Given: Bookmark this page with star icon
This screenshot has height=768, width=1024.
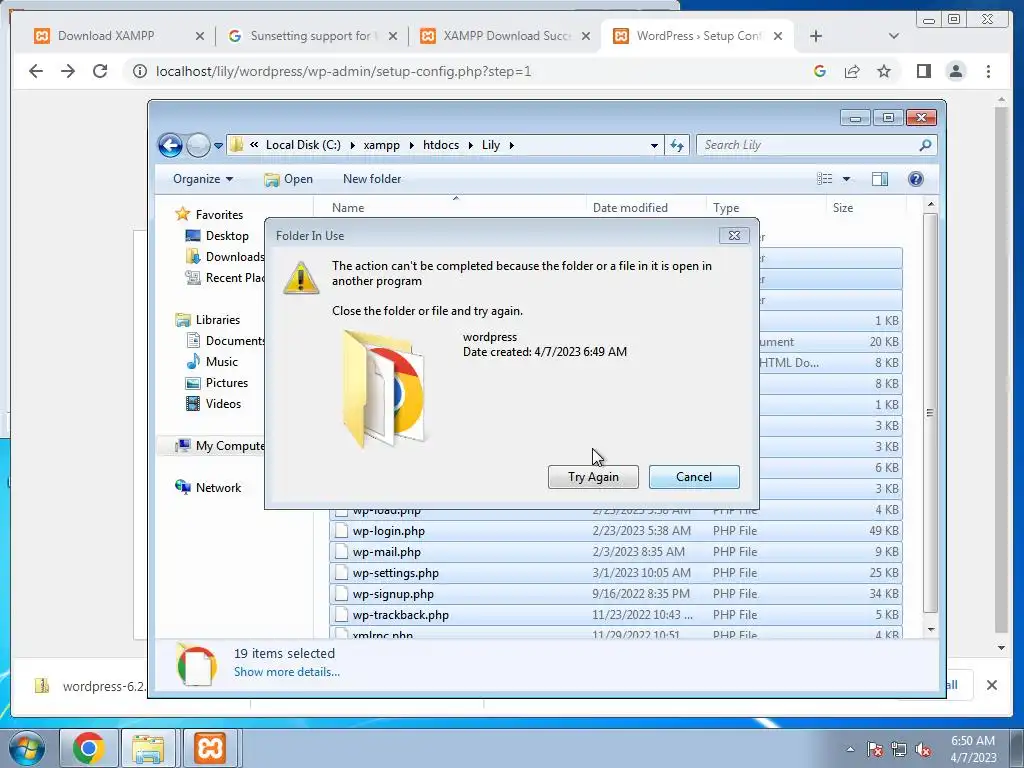Looking at the screenshot, I should 884,71.
